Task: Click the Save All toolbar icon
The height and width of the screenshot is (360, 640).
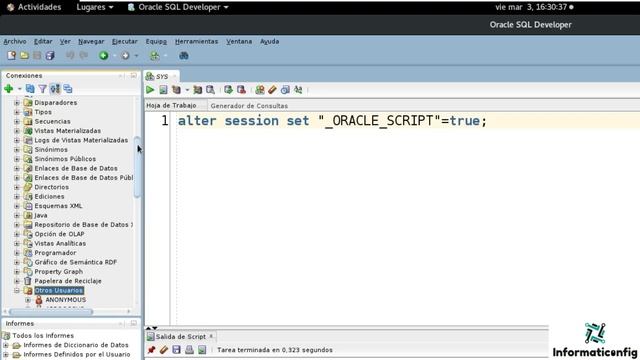Action: [x=50, y=56]
